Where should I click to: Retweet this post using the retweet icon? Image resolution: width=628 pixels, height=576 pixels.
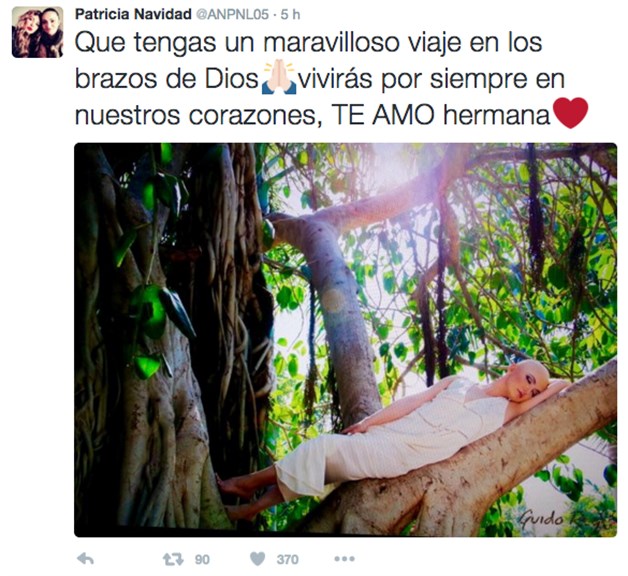click(173, 559)
